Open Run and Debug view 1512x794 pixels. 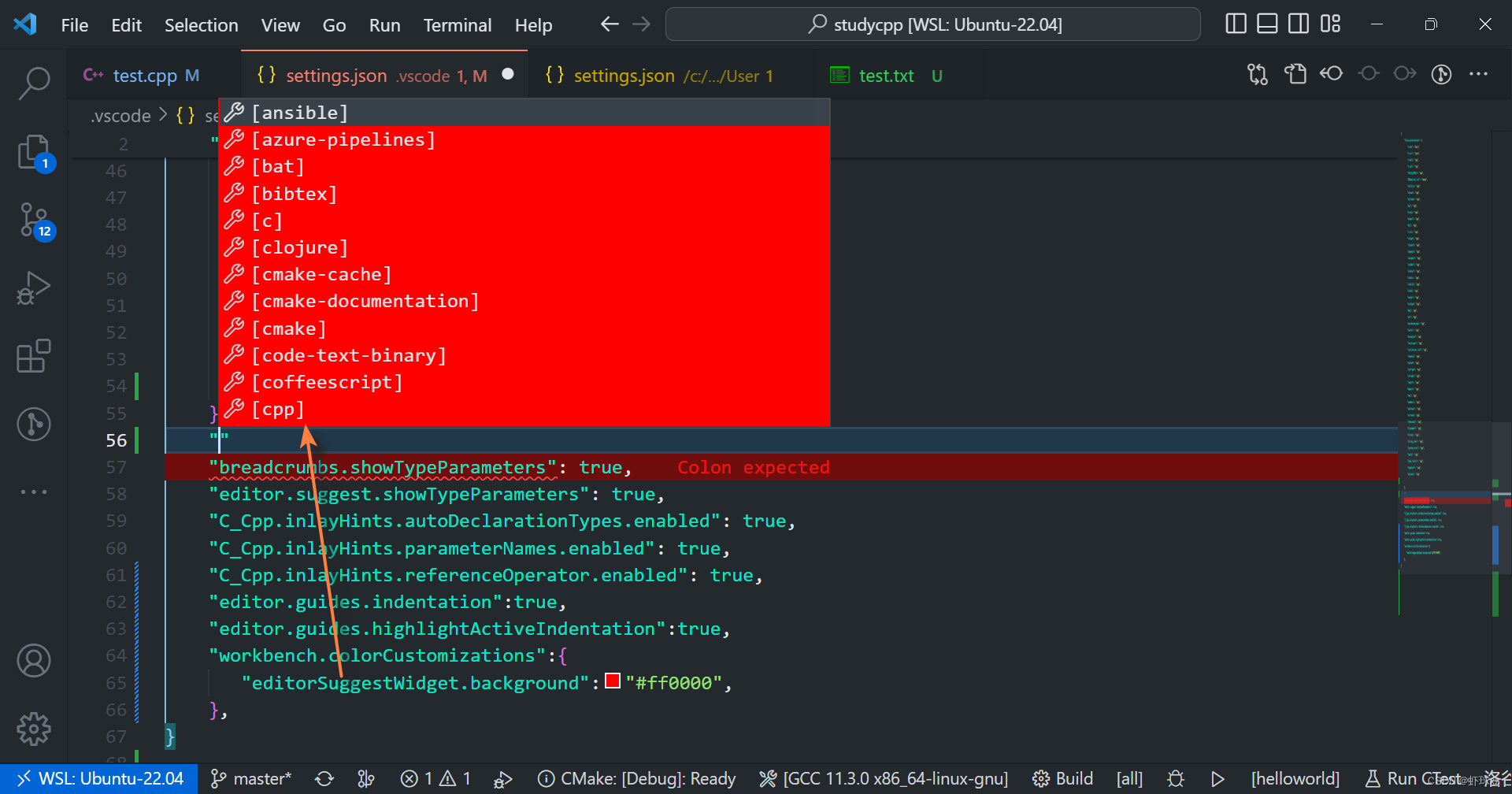click(34, 288)
